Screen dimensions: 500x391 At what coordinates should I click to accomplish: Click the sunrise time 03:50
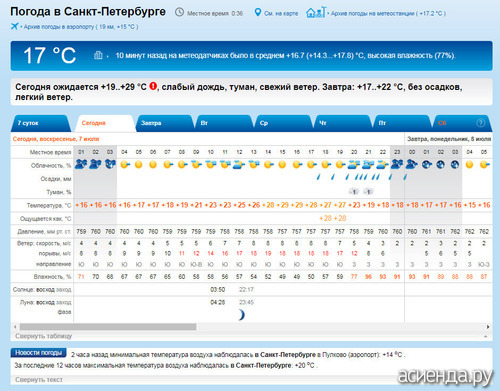pyautogui.click(x=218, y=289)
